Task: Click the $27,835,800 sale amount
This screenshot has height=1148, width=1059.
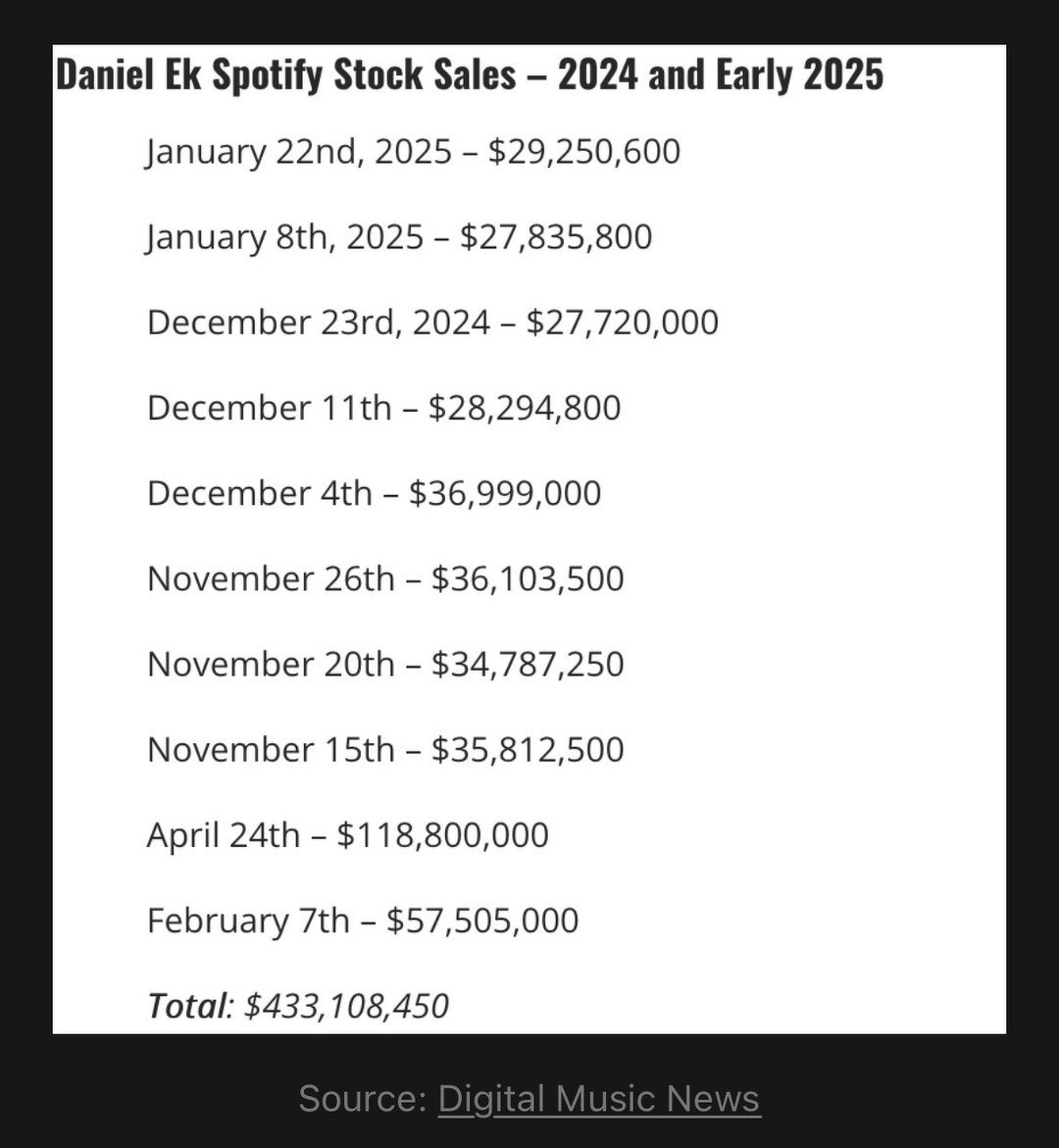Action: 557,238
